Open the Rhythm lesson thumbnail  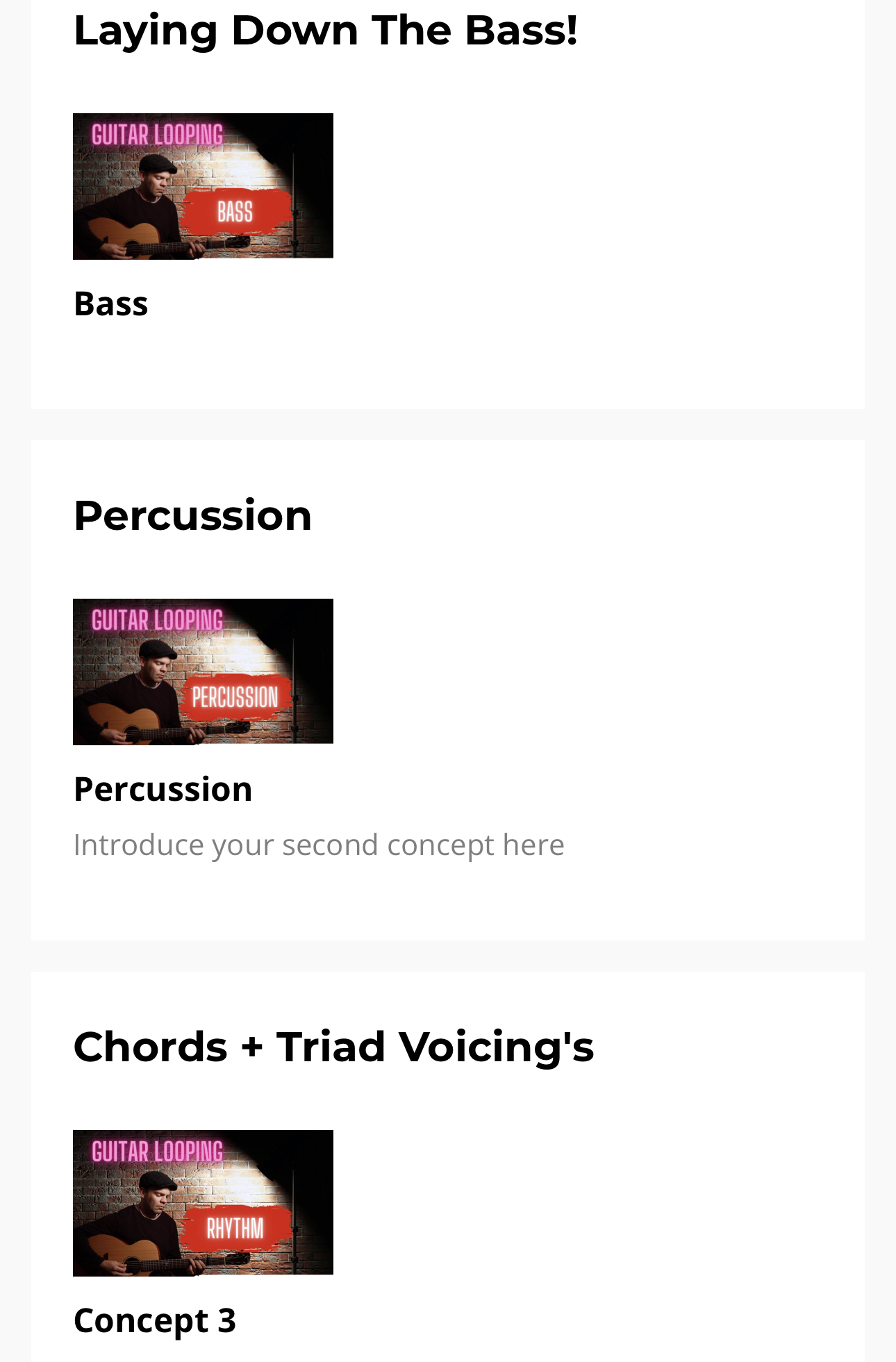(x=203, y=1203)
